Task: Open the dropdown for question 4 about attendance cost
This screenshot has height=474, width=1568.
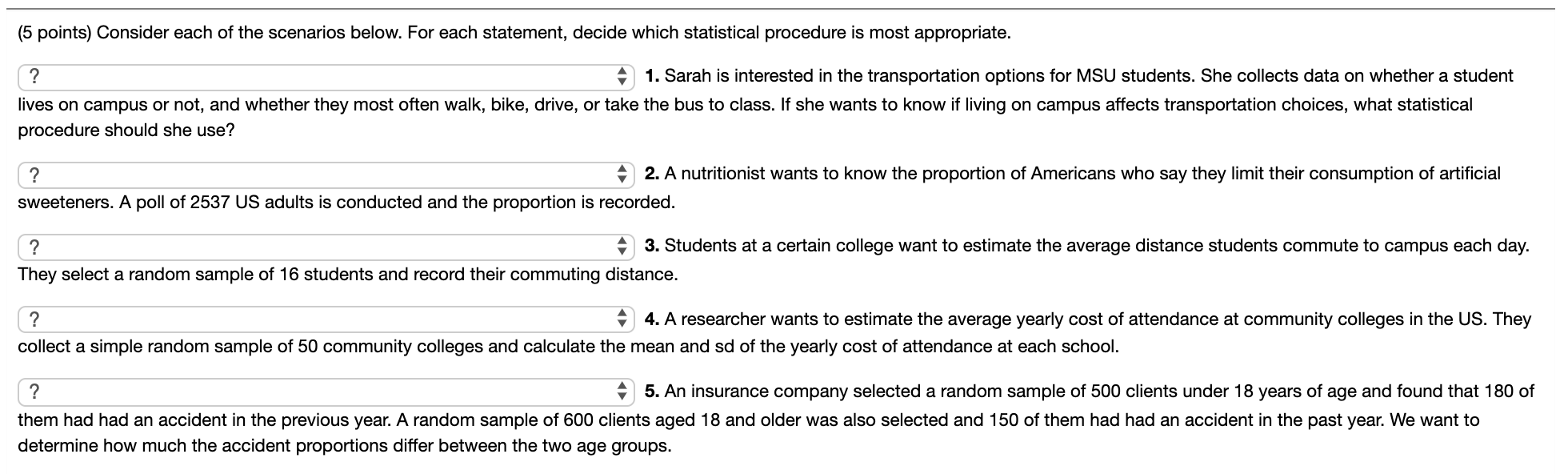Action: [x=320, y=319]
